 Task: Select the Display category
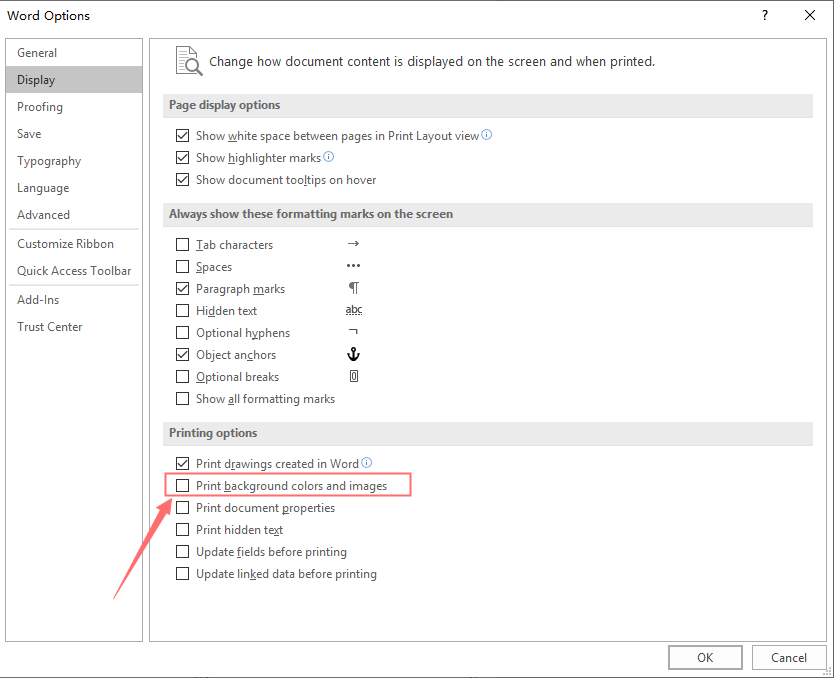pyautogui.click(x=74, y=80)
